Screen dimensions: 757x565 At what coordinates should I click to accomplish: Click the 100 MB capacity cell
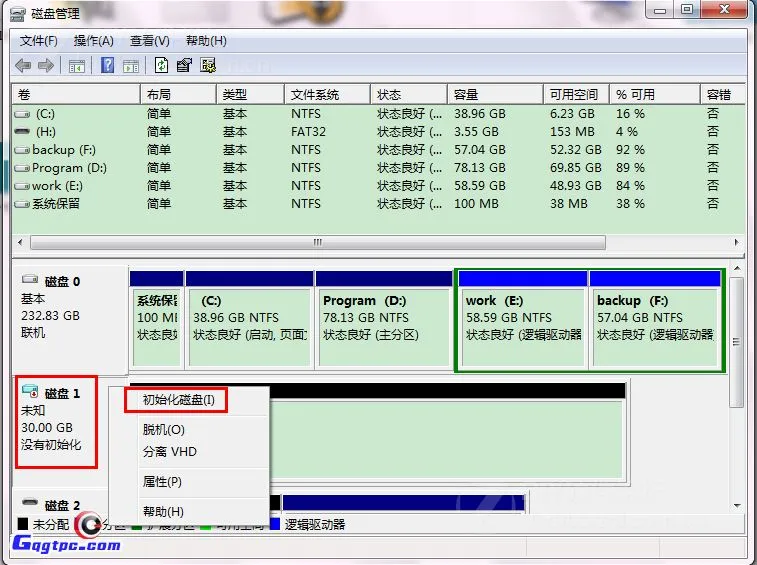pyautogui.click(x=476, y=204)
